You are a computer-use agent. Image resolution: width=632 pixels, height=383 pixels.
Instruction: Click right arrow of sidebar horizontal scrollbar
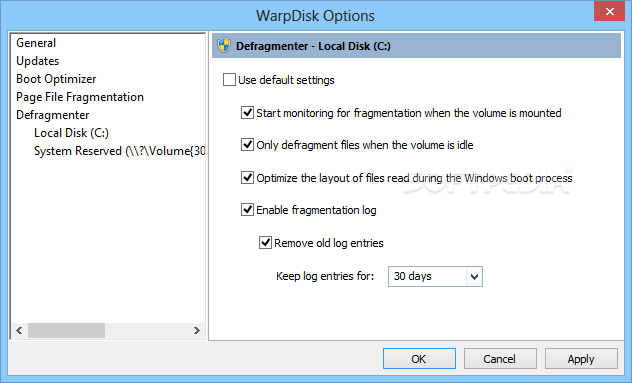click(197, 331)
